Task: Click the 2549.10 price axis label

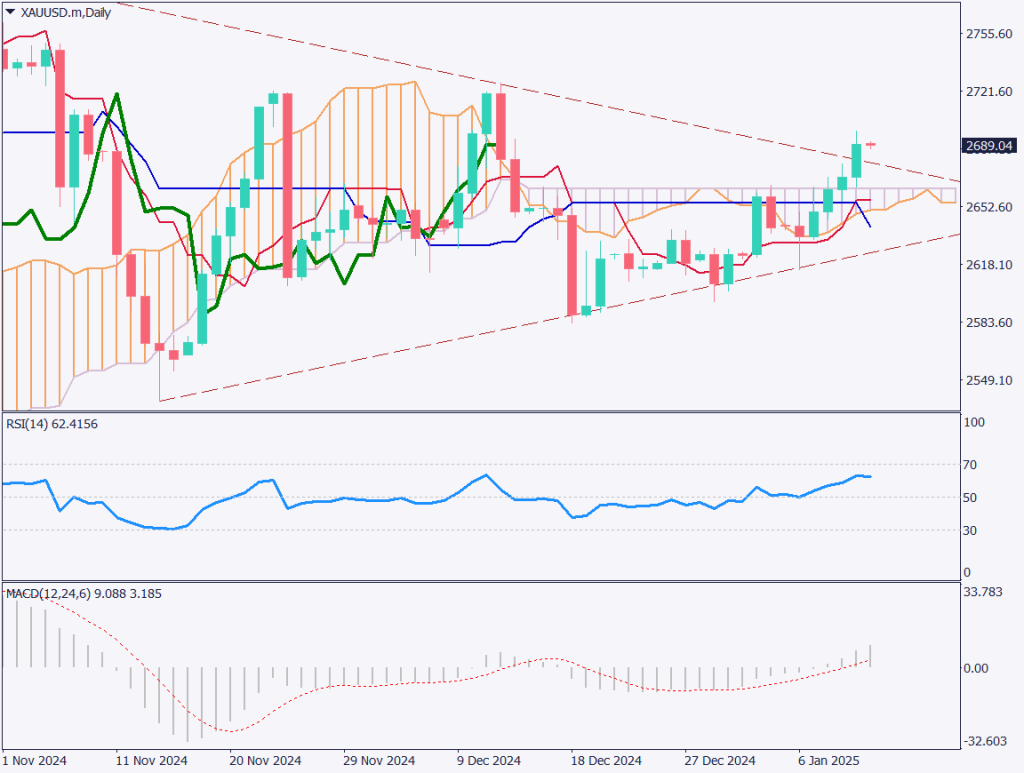Action: tap(990, 380)
